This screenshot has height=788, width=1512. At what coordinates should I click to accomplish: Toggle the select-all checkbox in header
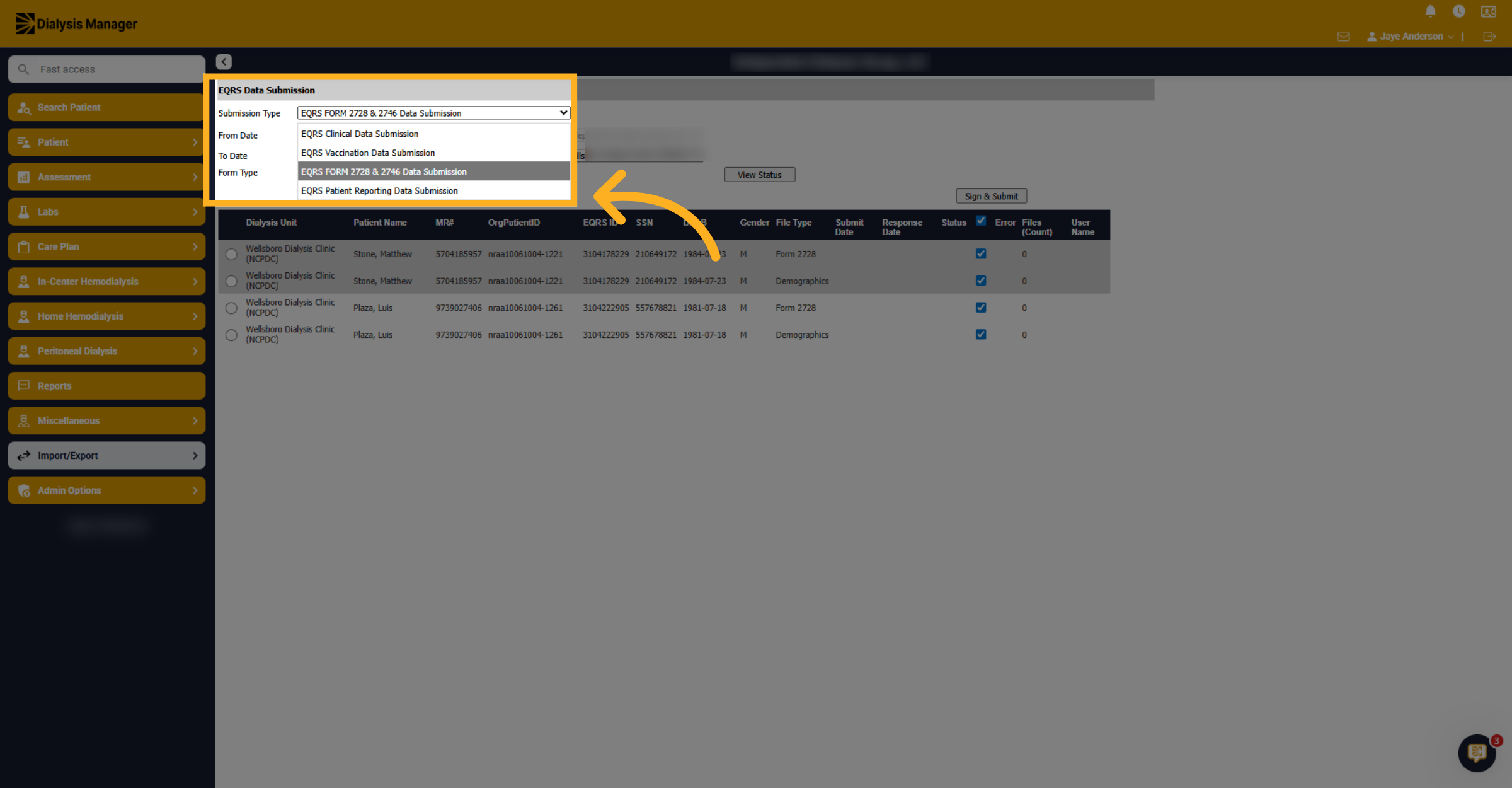tap(980, 221)
